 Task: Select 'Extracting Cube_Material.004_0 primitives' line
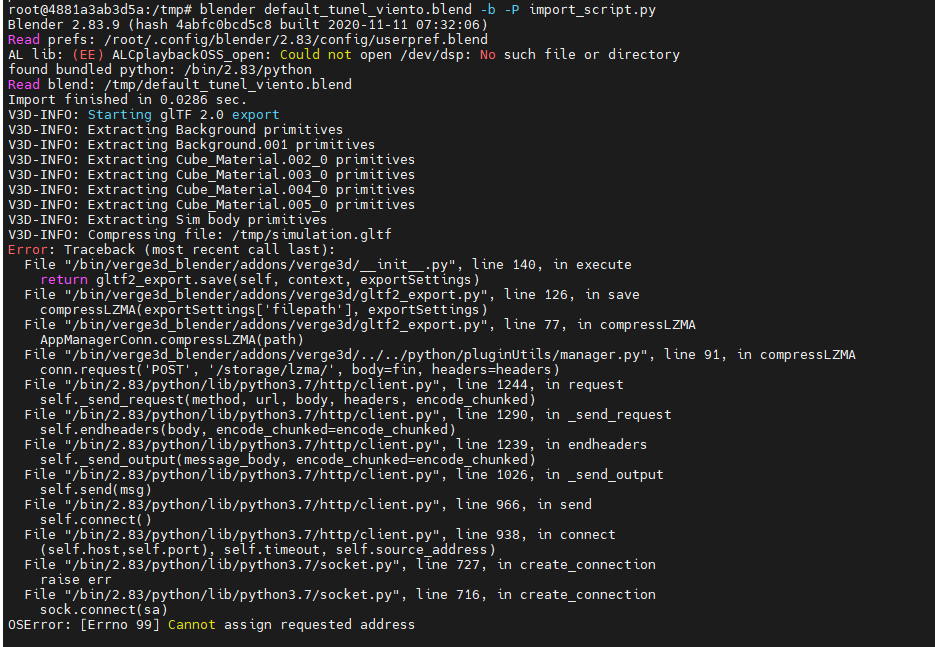pos(211,190)
